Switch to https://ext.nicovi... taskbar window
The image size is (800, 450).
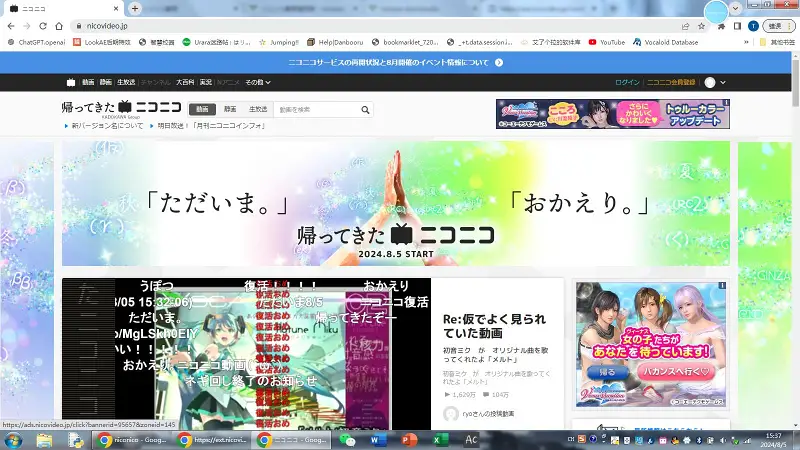pyautogui.click(x=212, y=440)
